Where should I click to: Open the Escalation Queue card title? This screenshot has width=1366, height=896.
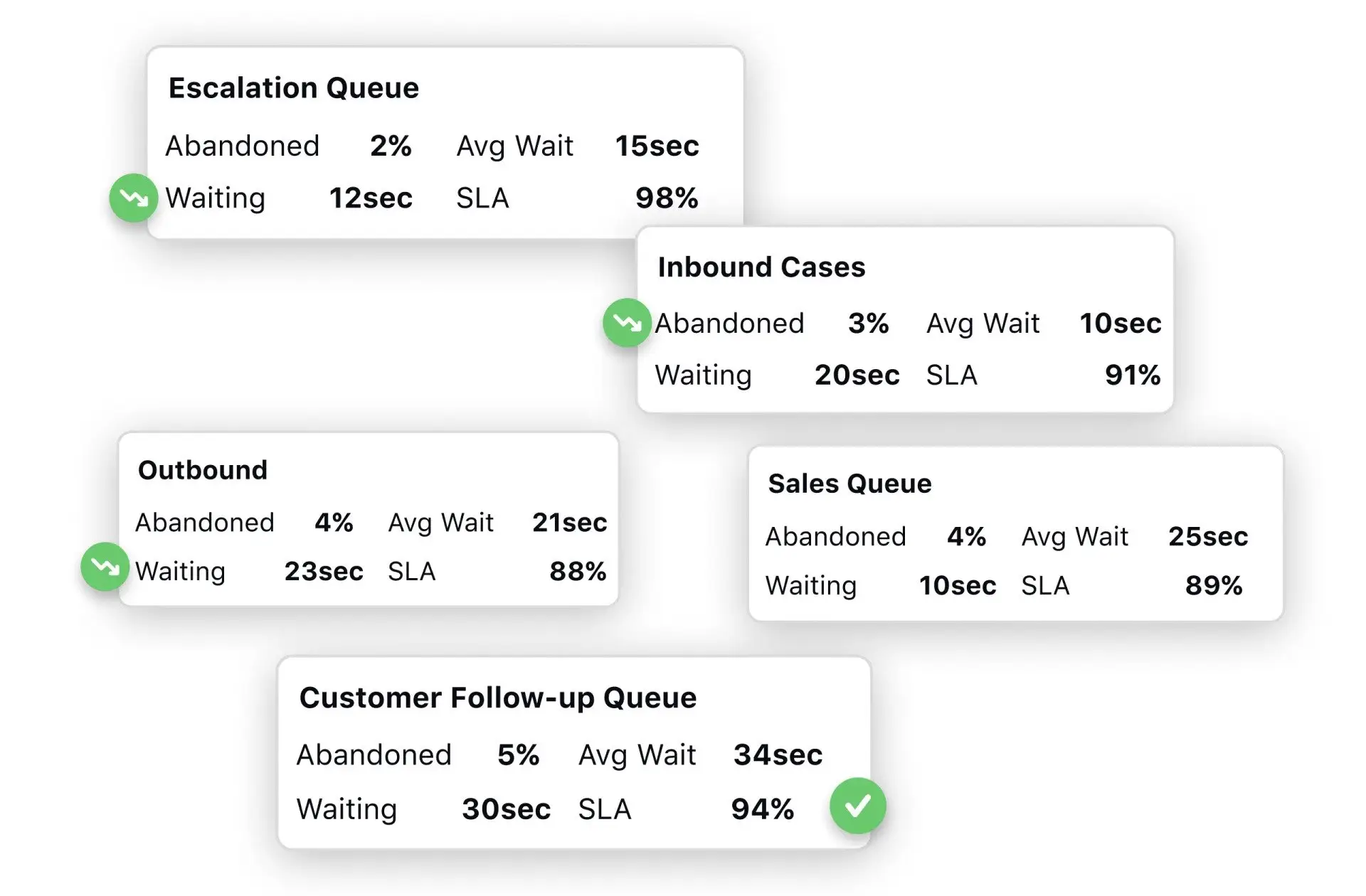(x=293, y=88)
